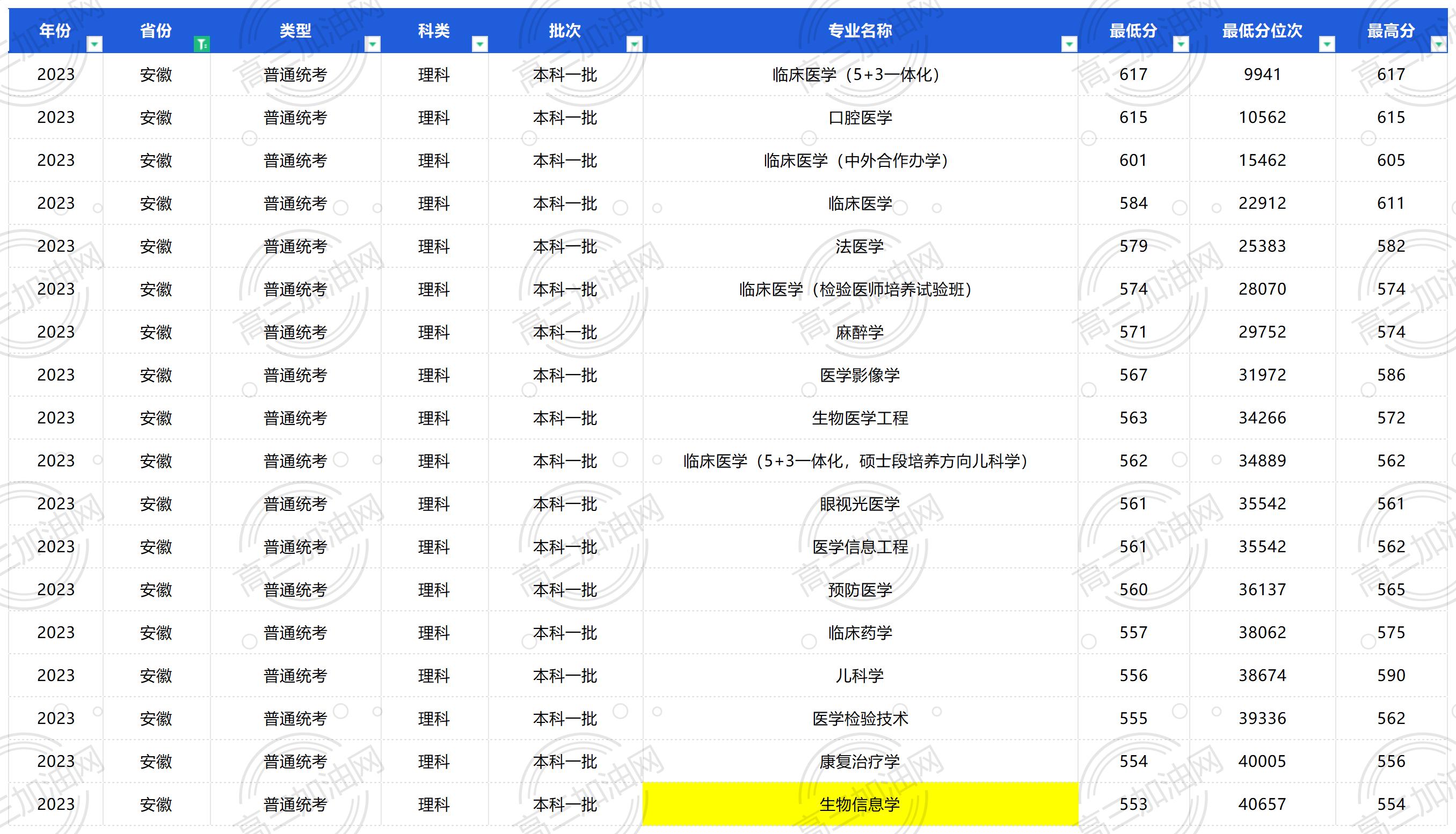The height and width of the screenshot is (834, 1456).
Task: Select the 医学影像学 cell
Action: click(x=860, y=375)
